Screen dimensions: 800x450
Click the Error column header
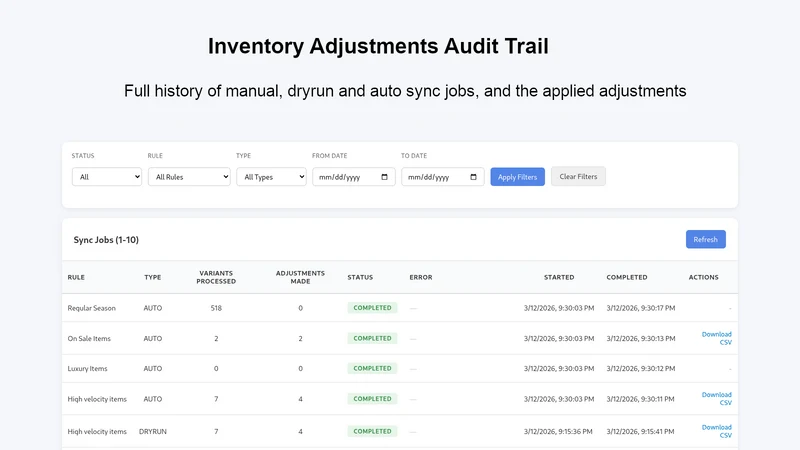[421, 278]
